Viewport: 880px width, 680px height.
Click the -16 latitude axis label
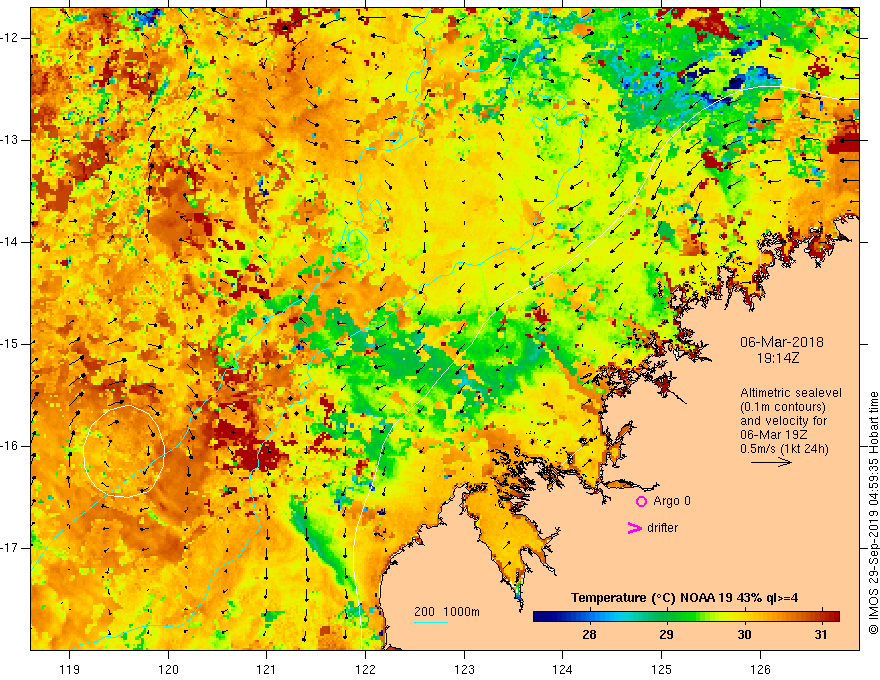tap(11, 446)
